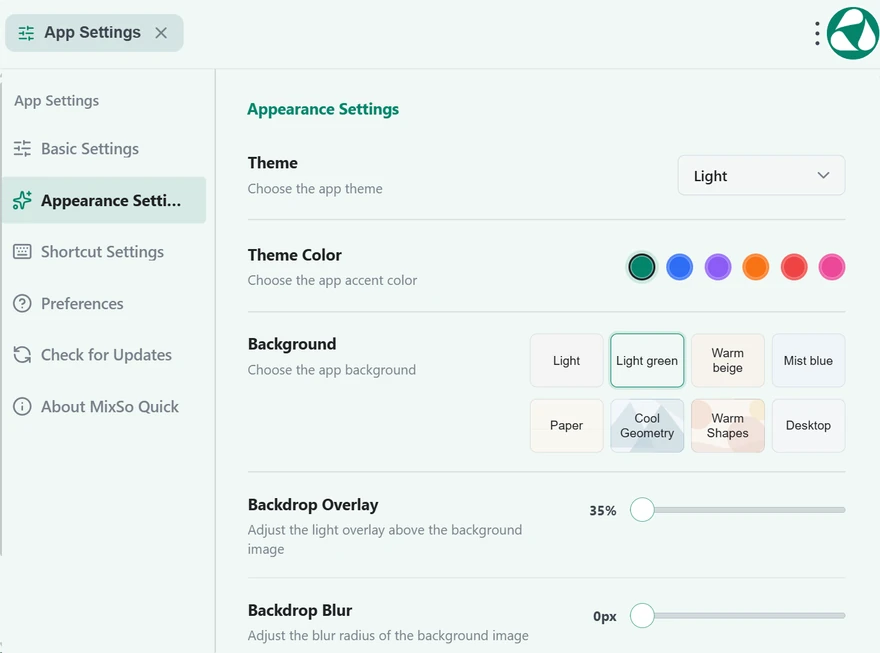
Task: Open the Preferences section
Action: [x=104, y=303]
